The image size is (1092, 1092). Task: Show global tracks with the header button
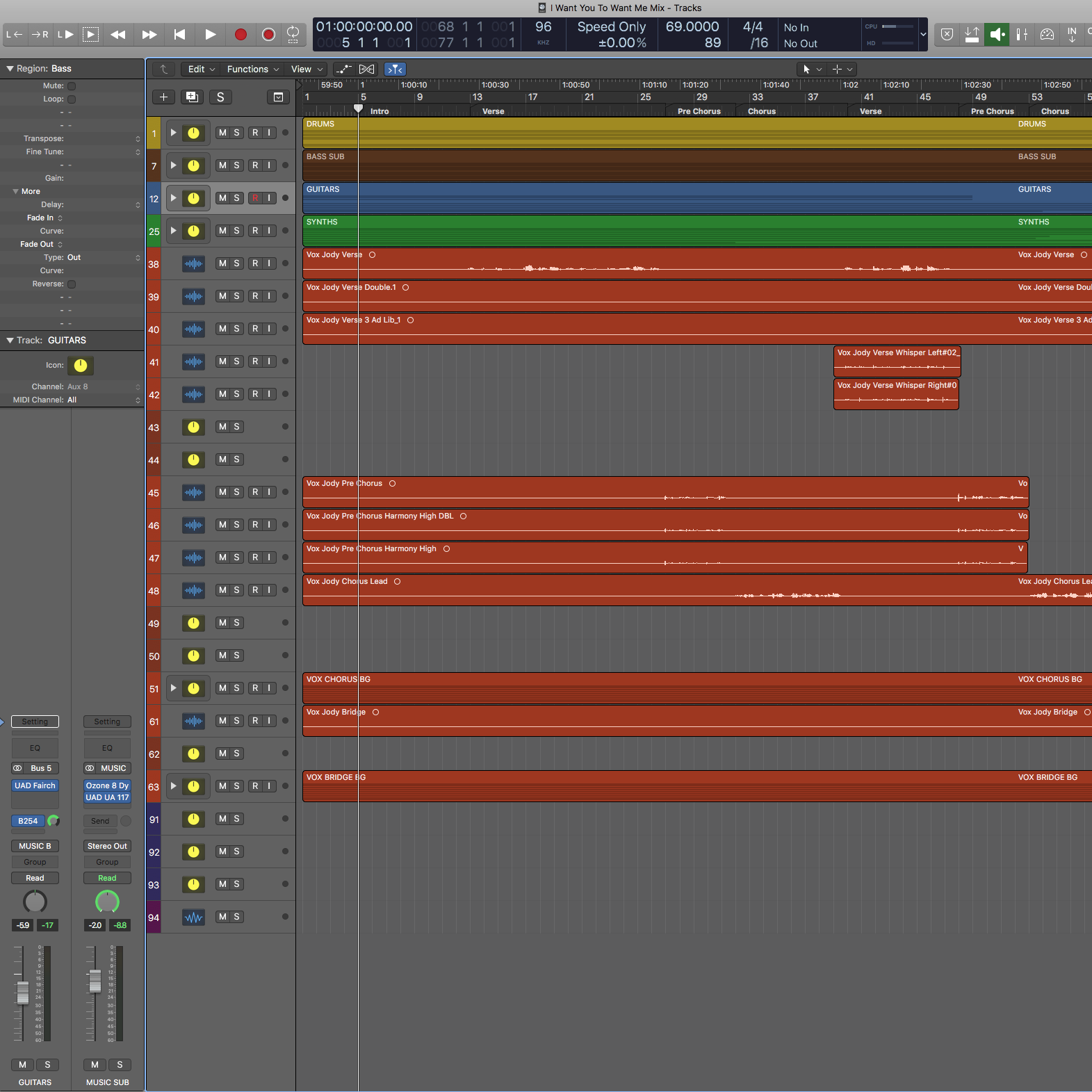click(x=278, y=97)
